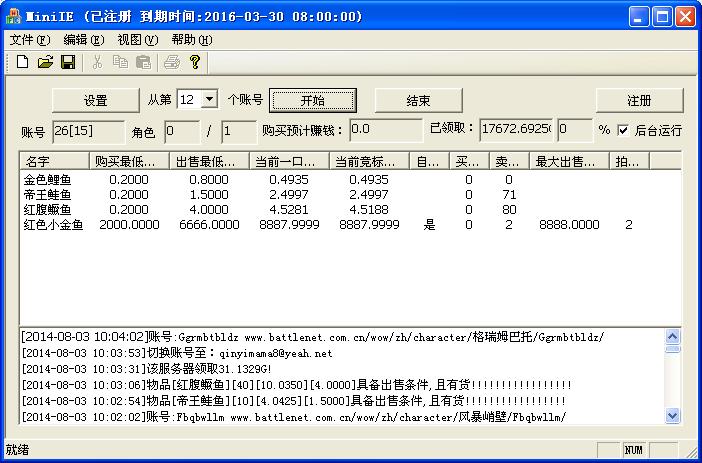Click the 已领取 field showing 17672.6925
The image size is (702, 463).
coord(517,130)
